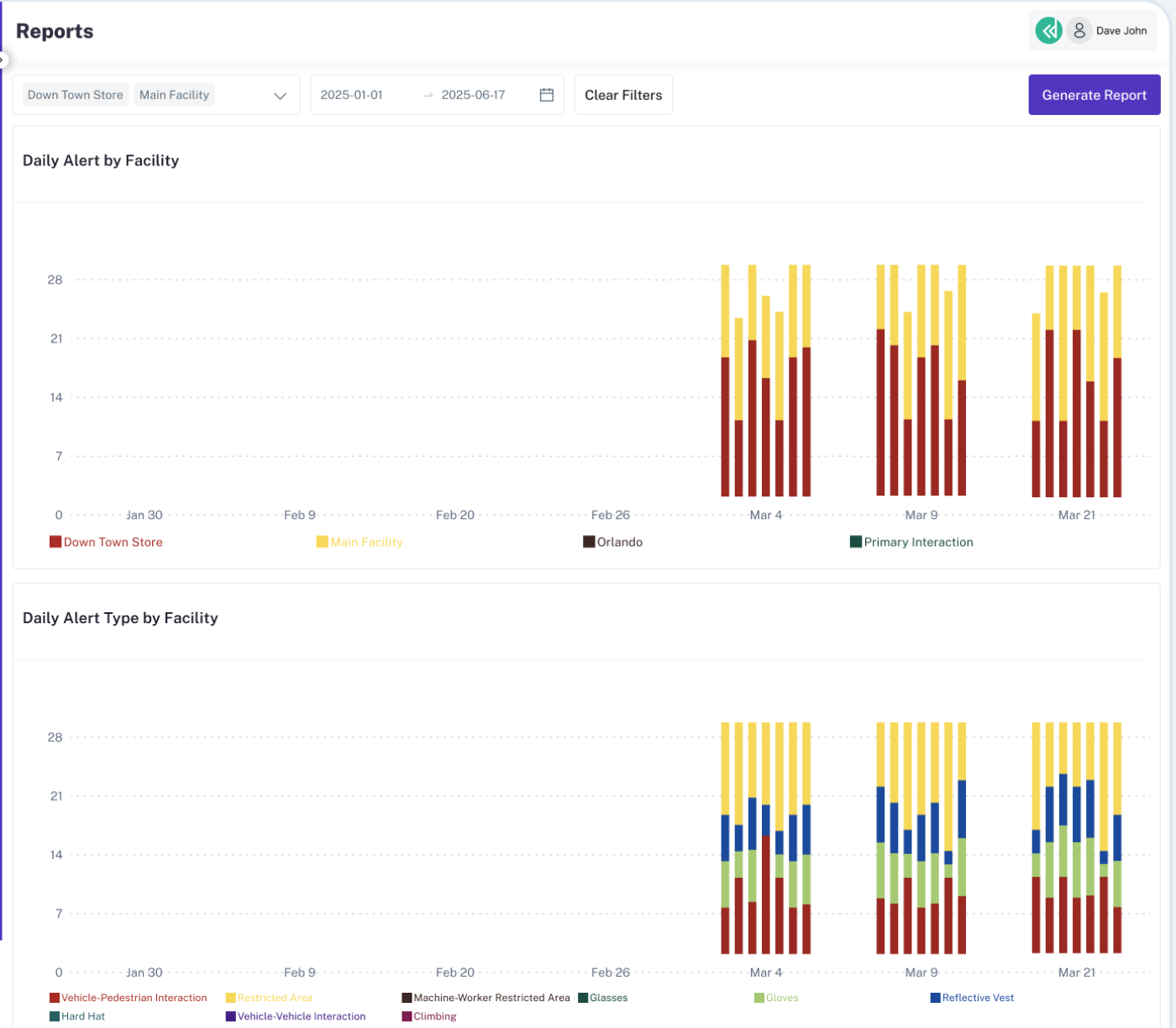Select the Climbing legend item
Screen dimensions: 1176x1028
(435, 1015)
